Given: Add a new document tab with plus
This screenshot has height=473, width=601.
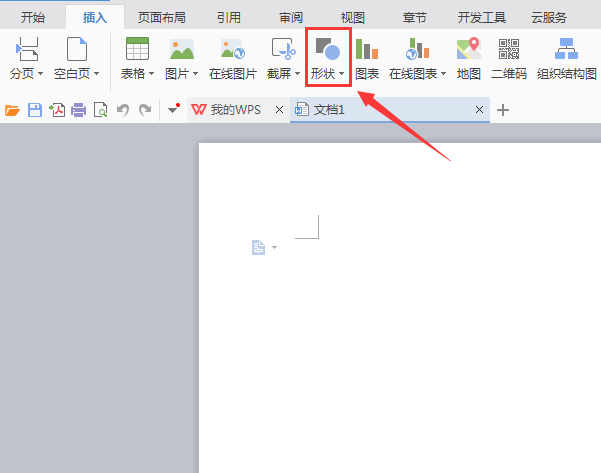Looking at the screenshot, I should point(503,110).
